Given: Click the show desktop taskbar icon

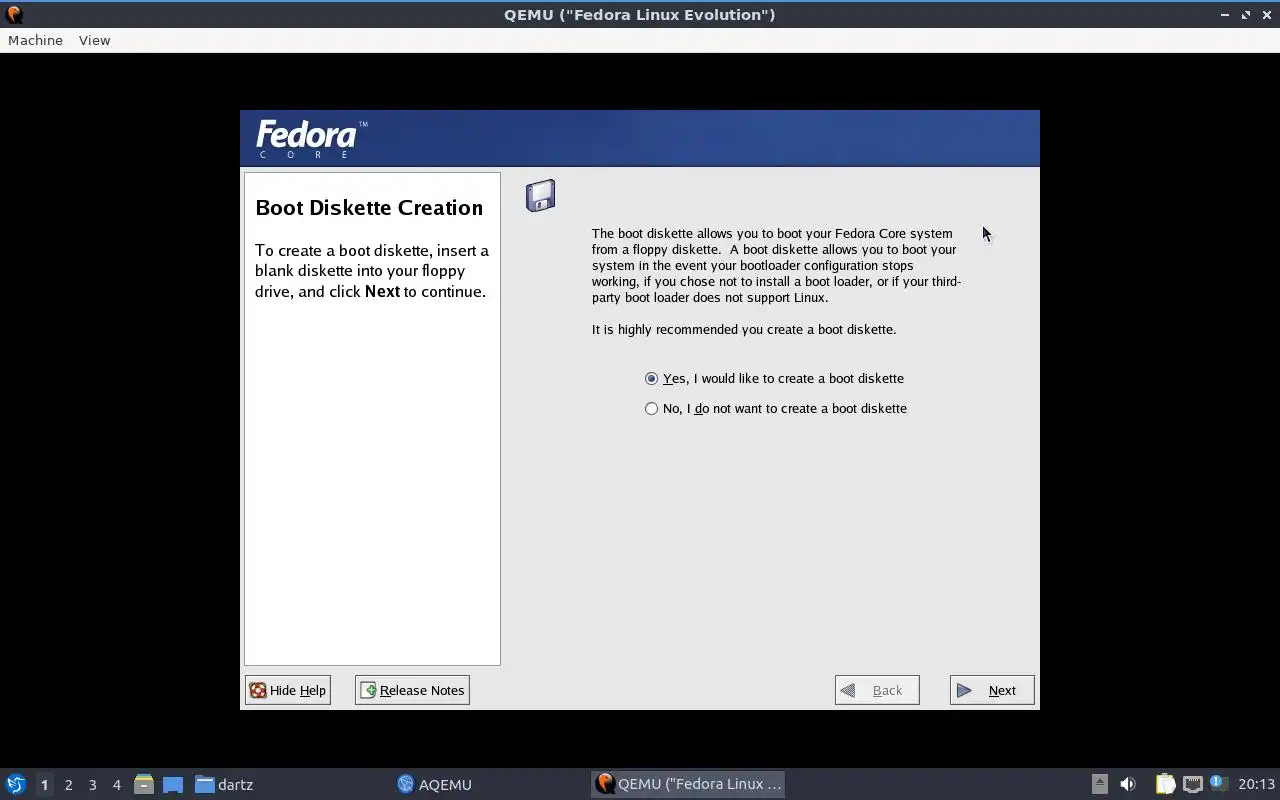Looking at the screenshot, I should [x=173, y=784].
